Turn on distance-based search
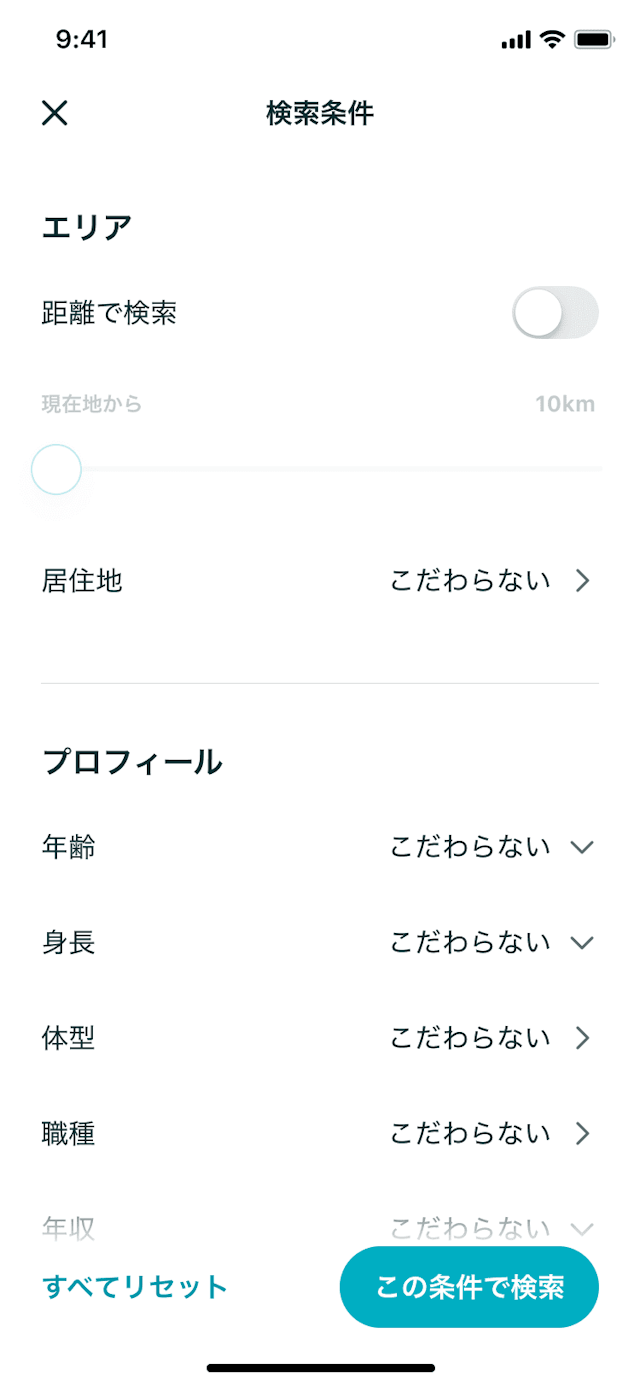This screenshot has height=1386, width=640. click(555, 312)
